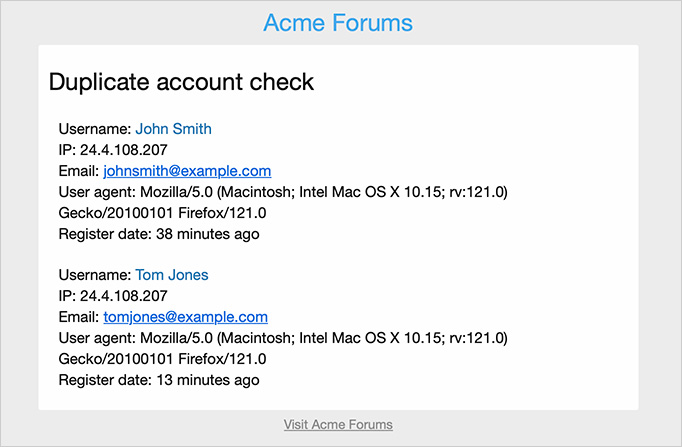Viewport: 682px width, 447px height.
Task: Click the IP label in Tom Jones's entry
Action: [66, 296]
